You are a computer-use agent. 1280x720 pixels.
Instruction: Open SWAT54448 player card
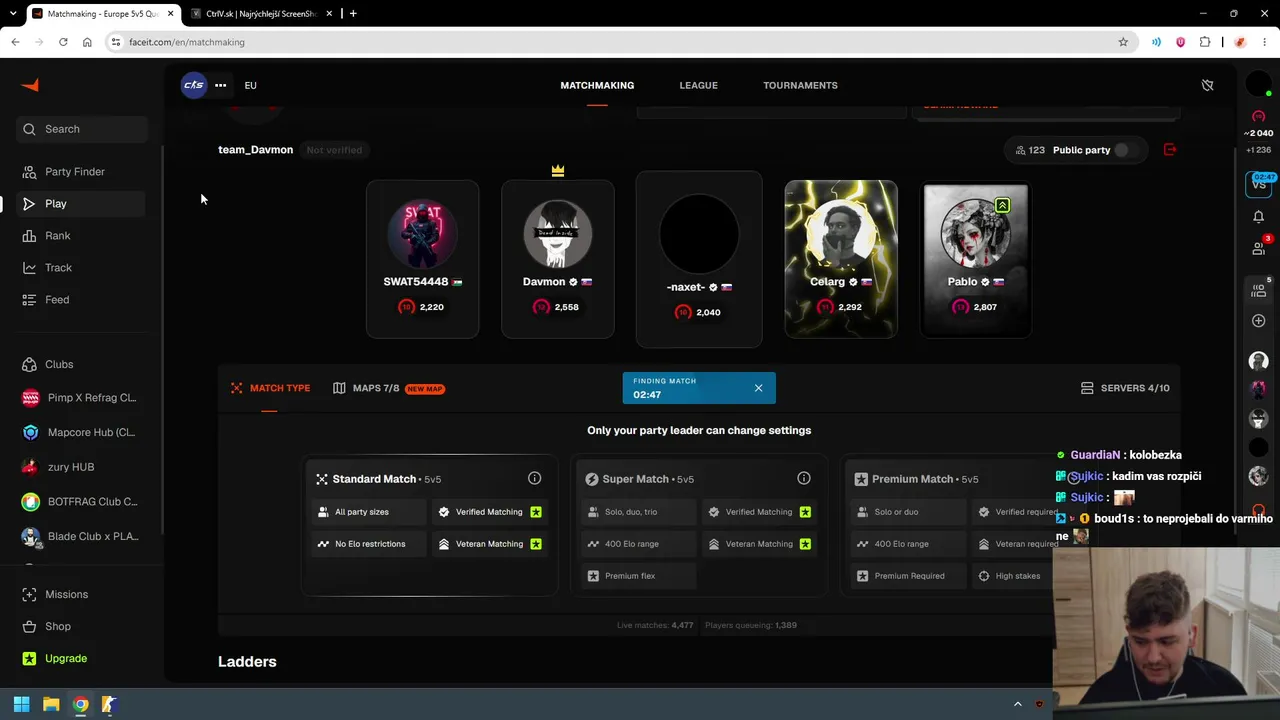pos(422,259)
